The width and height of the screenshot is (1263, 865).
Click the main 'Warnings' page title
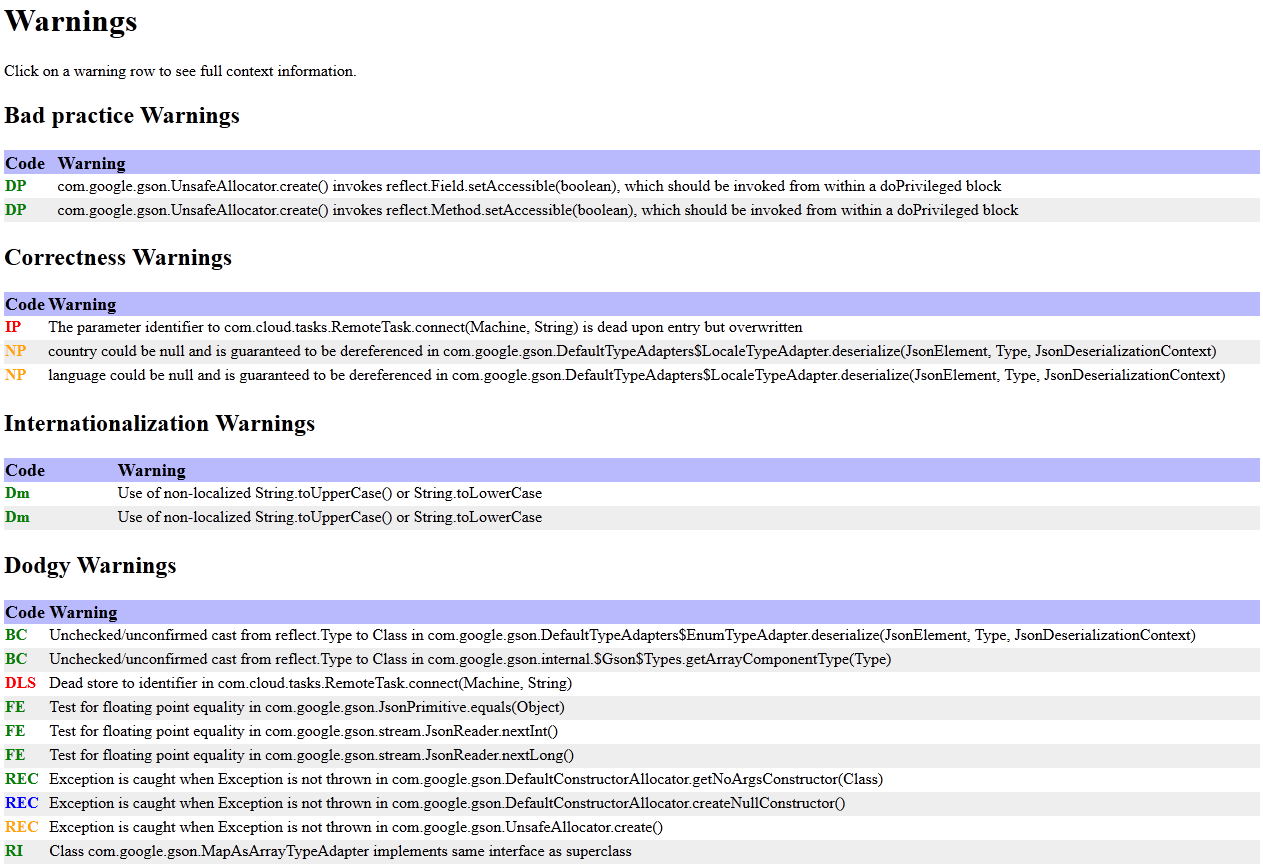pos(71,21)
